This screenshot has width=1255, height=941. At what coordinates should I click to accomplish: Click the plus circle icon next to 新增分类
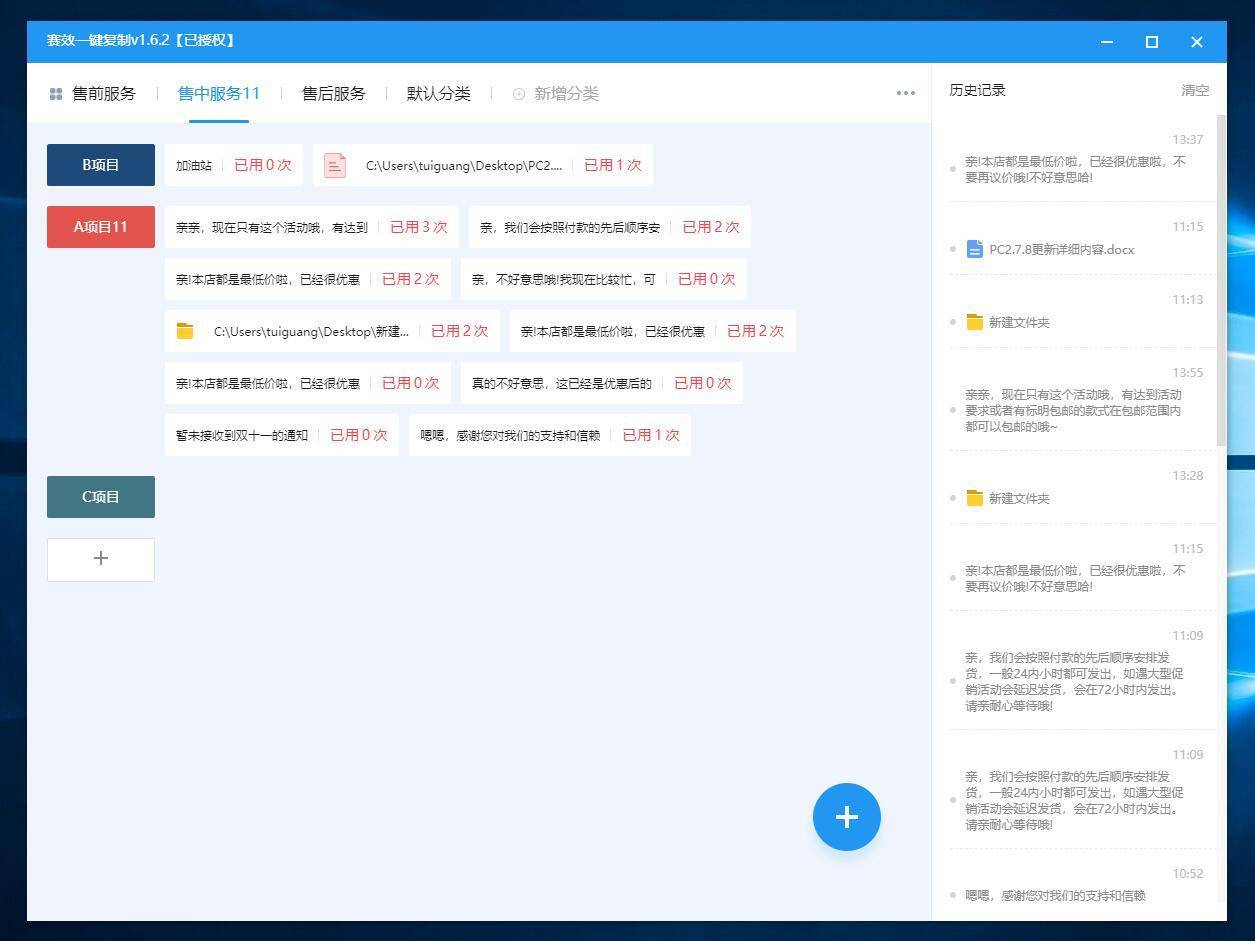click(519, 94)
